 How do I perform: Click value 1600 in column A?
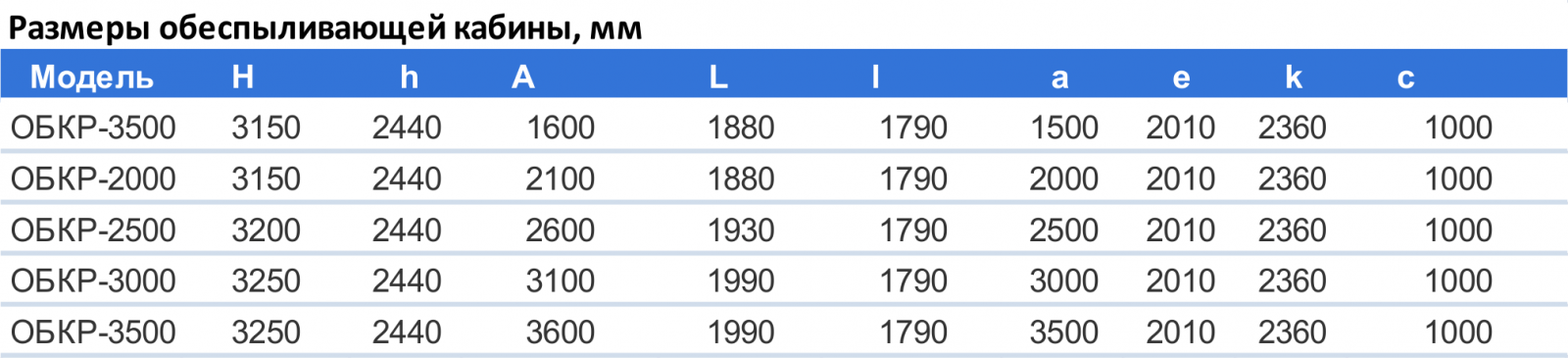click(x=561, y=128)
